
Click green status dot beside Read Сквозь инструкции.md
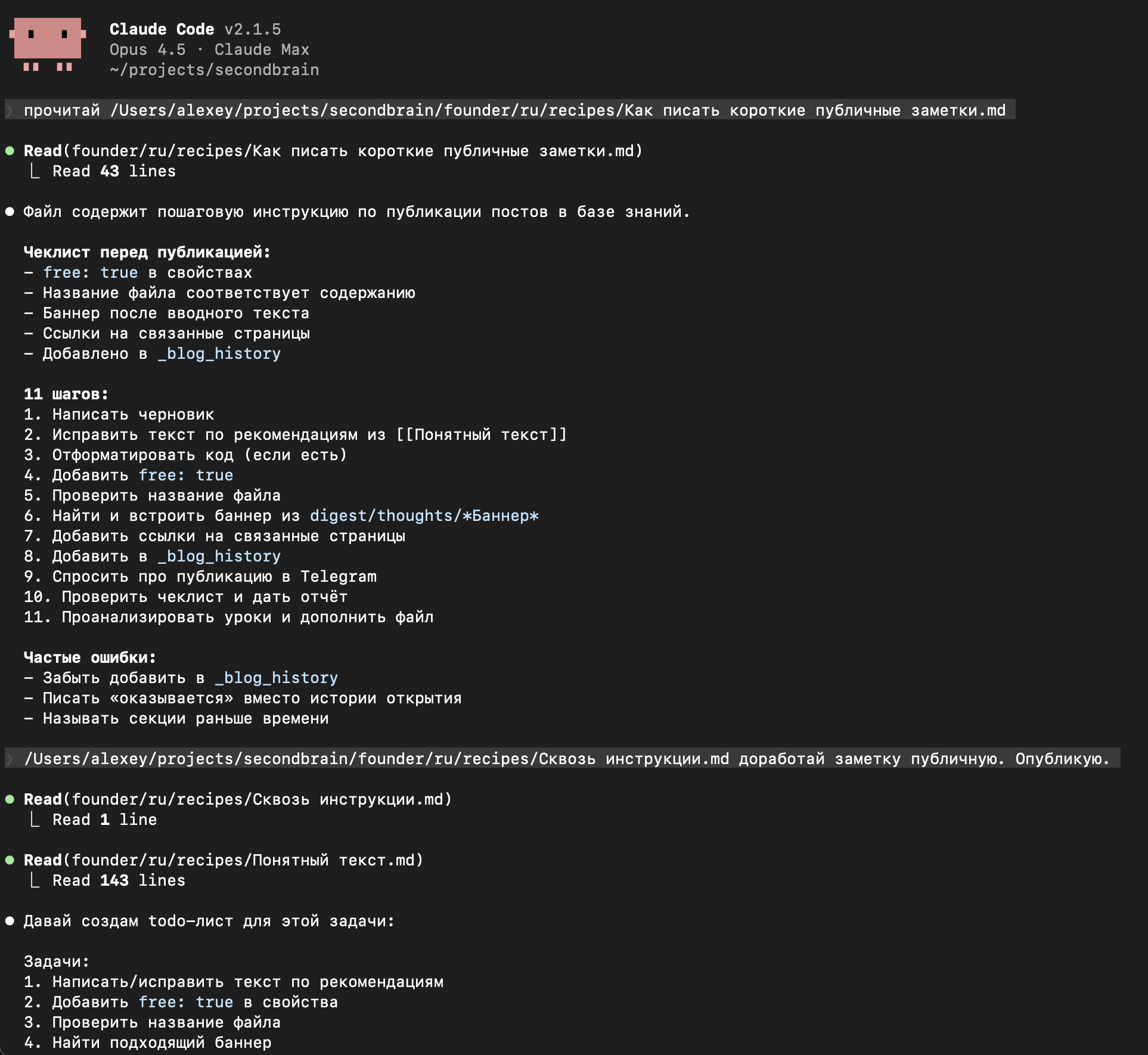click(x=10, y=799)
